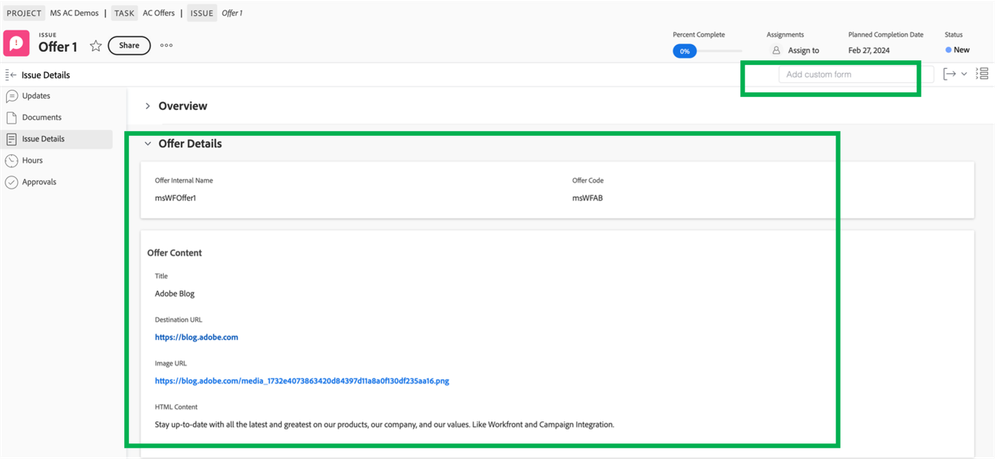Image resolution: width=998 pixels, height=462 pixels.
Task: Select the Issue Details sidebar item
Action: (43, 139)
